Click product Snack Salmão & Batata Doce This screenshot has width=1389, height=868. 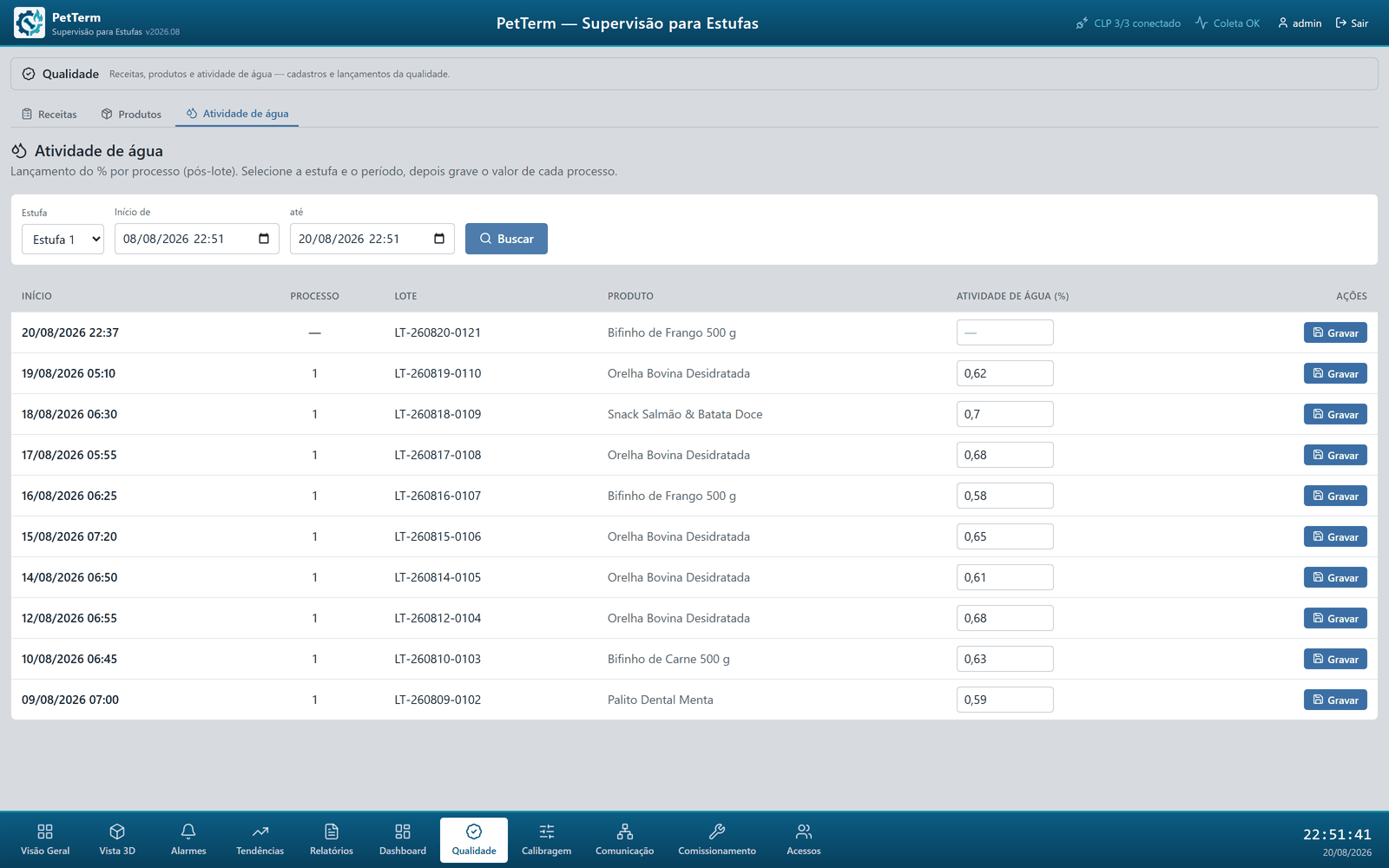coord(685,414)
